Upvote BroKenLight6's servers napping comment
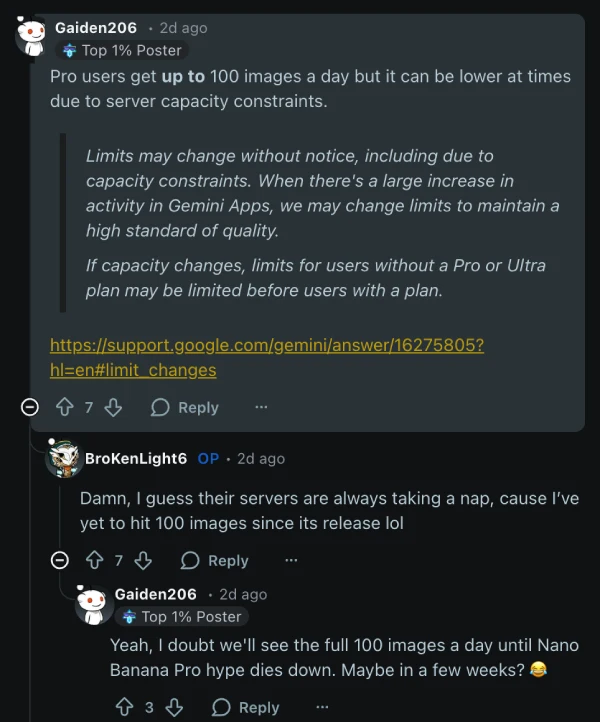 click(x=96, y=561)
